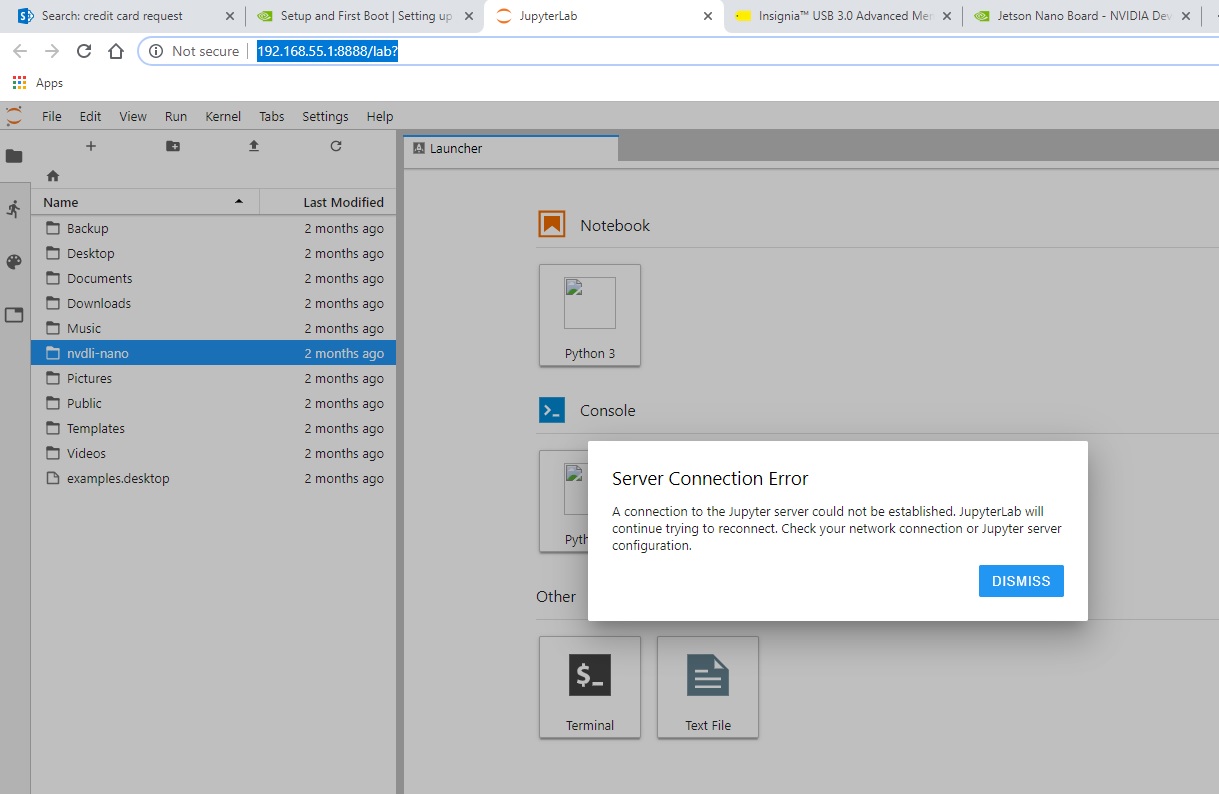This screenshot has width=1219, height=794.
Task: Open a new launcher with the plus icon
Action: [x=90, y=145]
